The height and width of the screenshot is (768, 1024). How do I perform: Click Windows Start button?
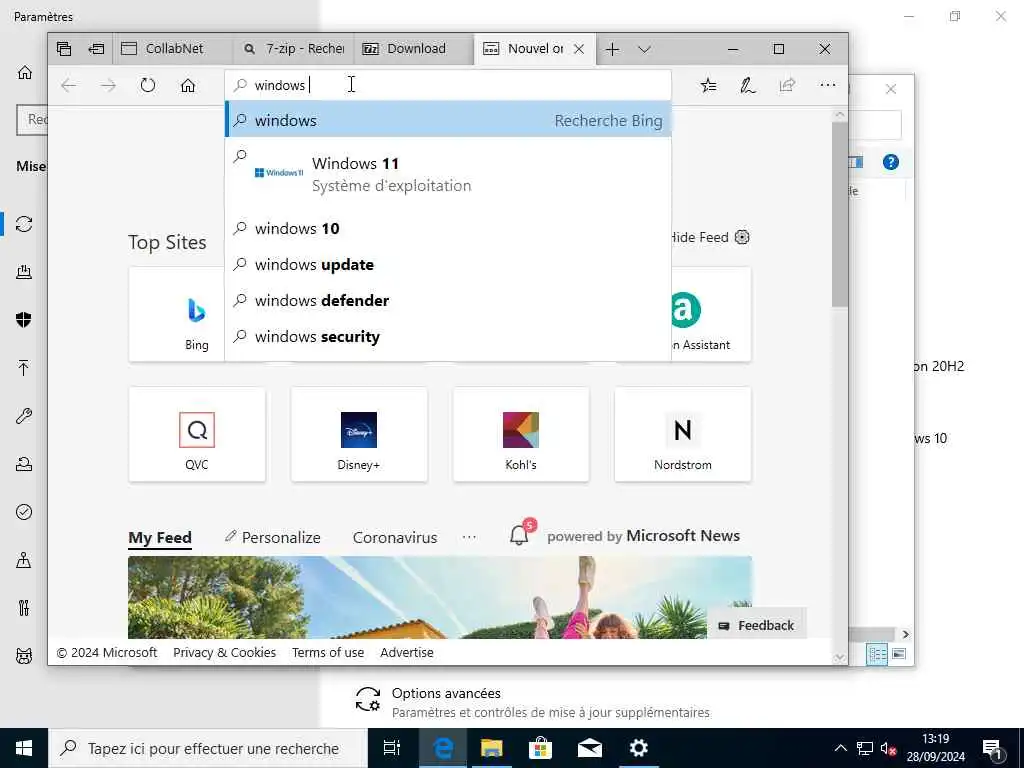24,748
